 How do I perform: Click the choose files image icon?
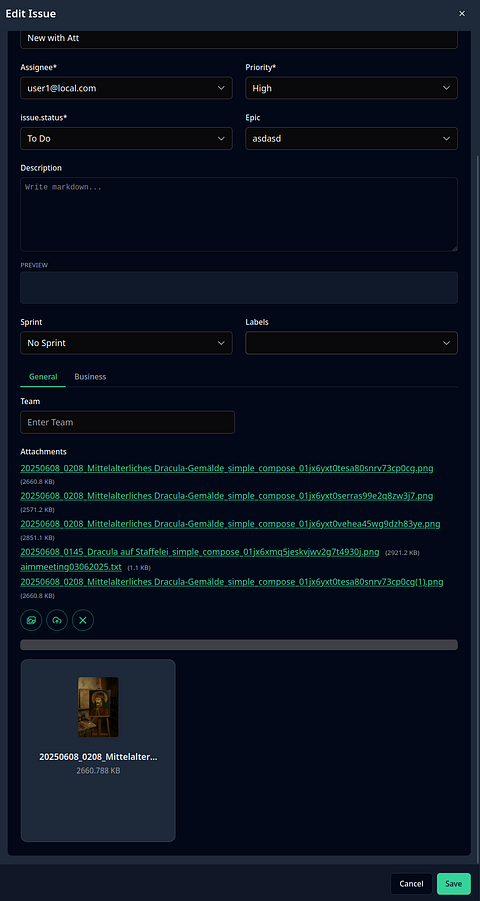pyautogui.click(x=31, y=620)
